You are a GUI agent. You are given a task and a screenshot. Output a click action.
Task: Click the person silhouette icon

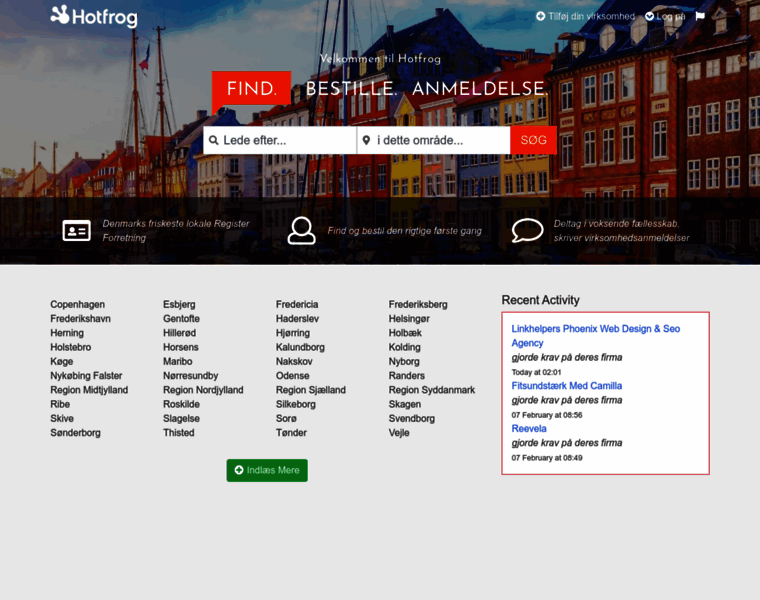pos(301,231)
